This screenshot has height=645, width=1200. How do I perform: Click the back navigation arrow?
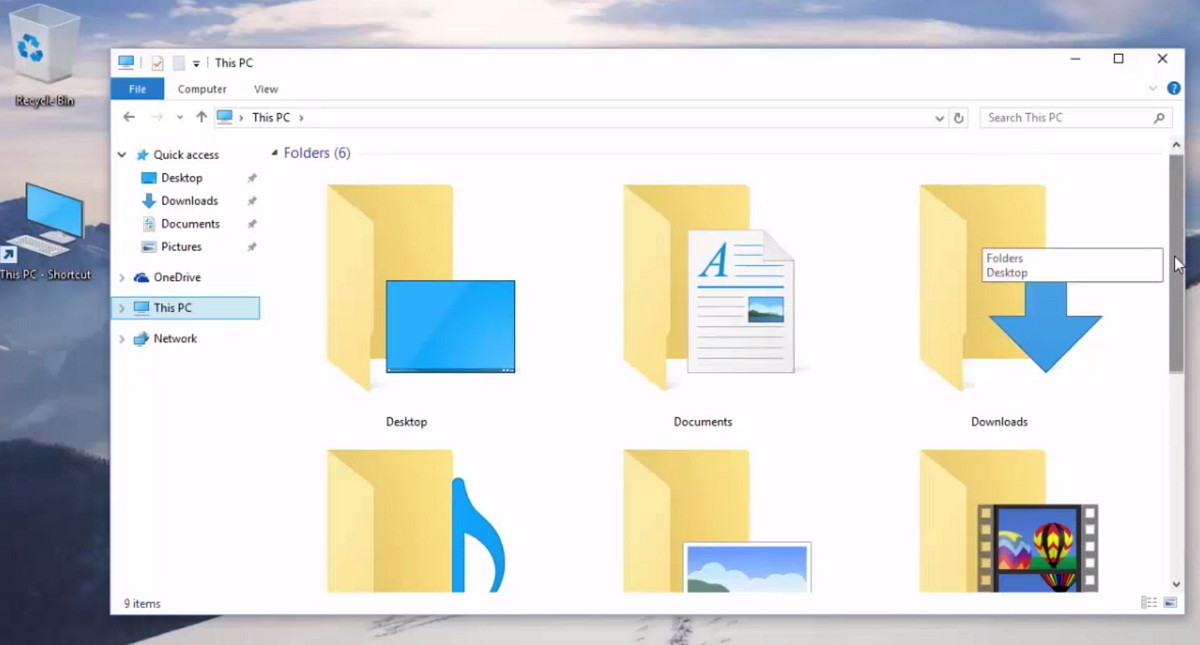tap(129, 117)
